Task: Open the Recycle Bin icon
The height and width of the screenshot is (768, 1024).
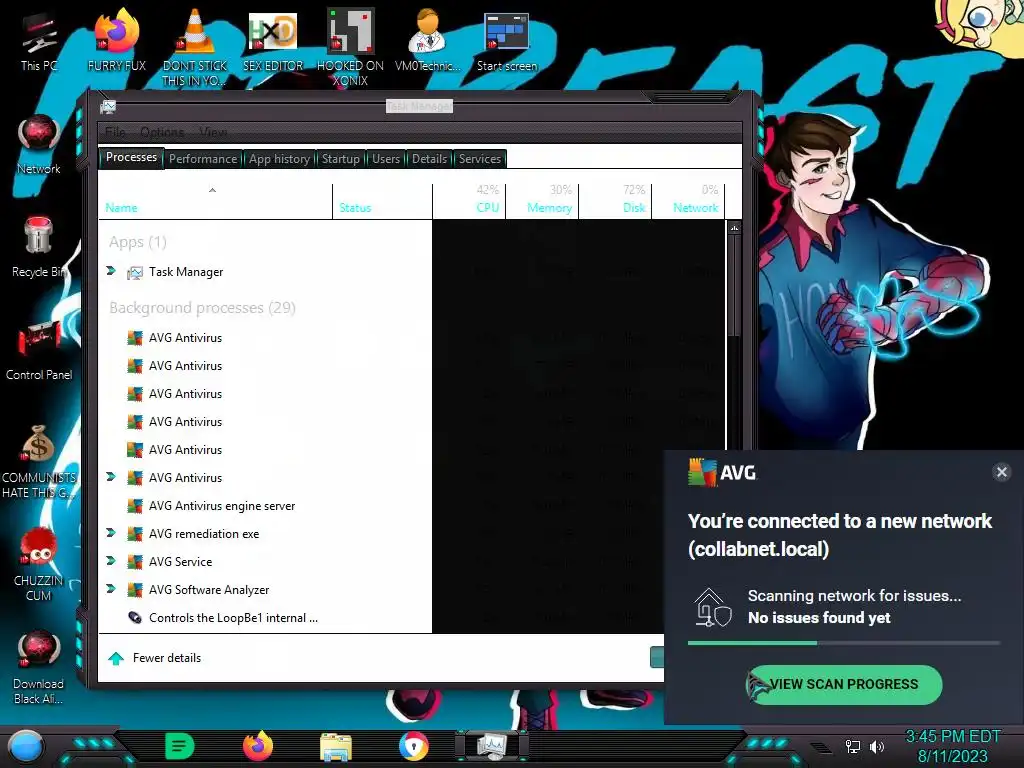Action: [x=39, y=247]
